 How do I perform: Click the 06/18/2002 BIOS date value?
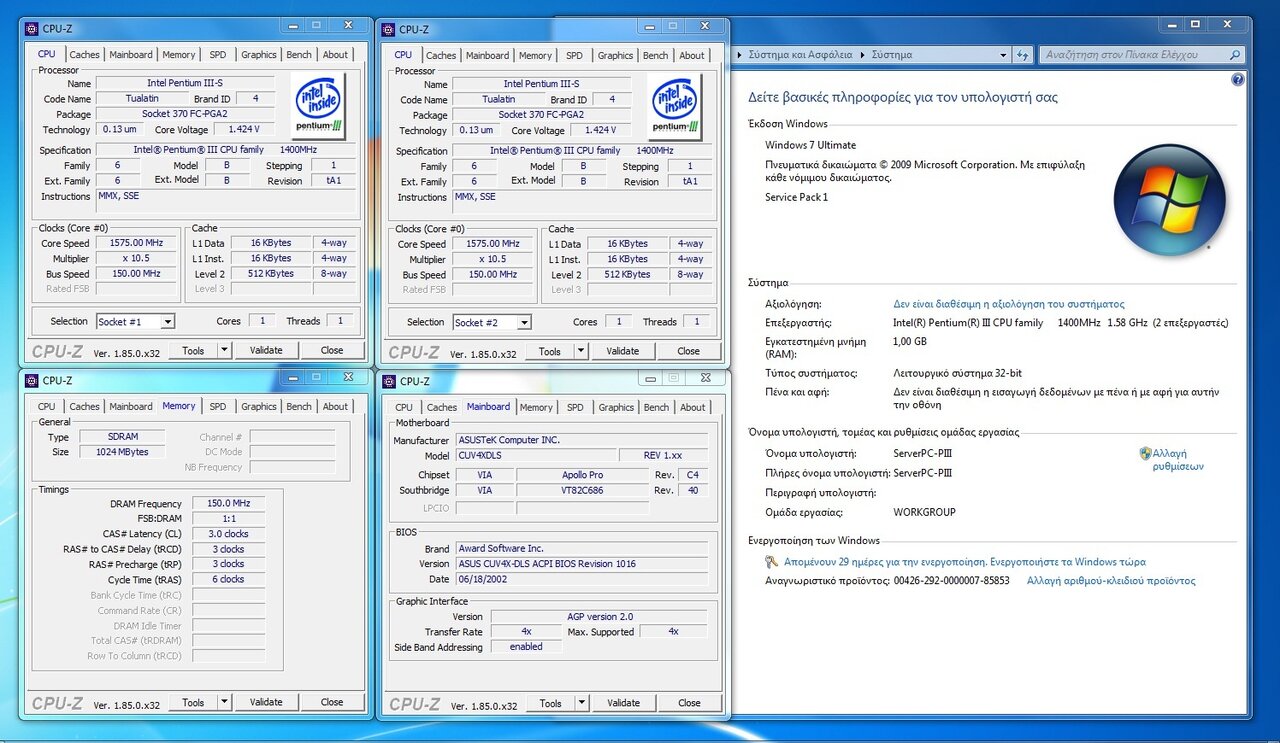(x=582, y=579)
